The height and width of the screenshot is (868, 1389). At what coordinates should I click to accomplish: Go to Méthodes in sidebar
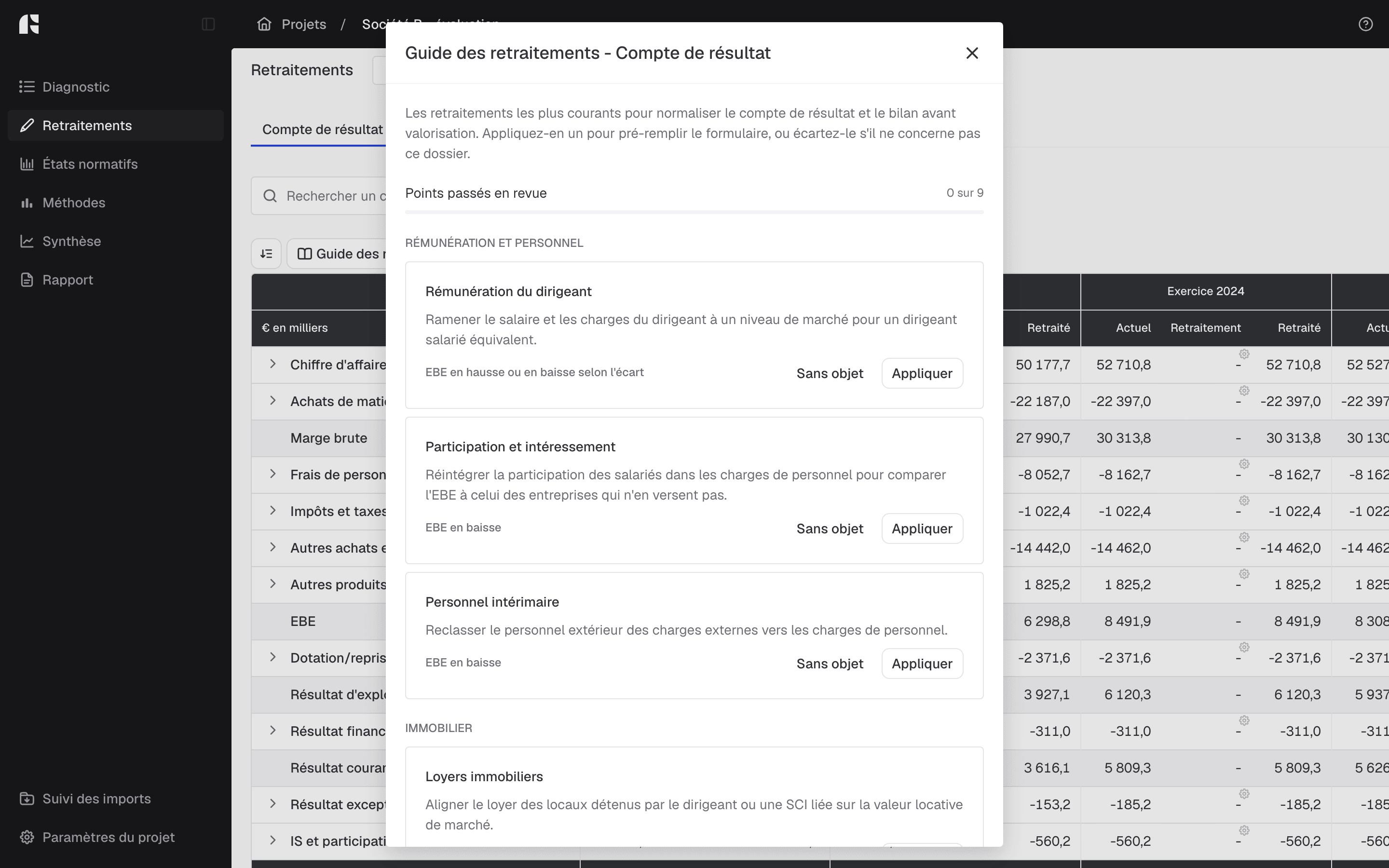(116, 203)
